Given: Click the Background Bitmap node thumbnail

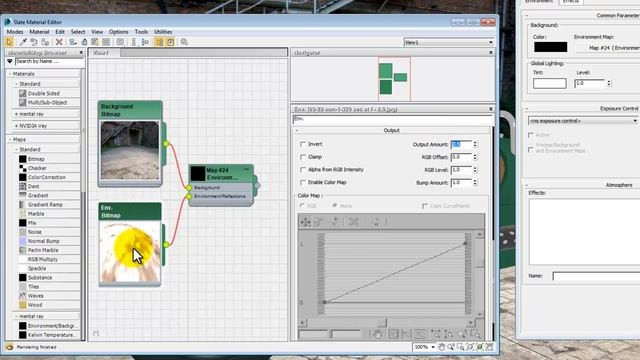Looking at the screenshot, I should (x=130, y=150).
